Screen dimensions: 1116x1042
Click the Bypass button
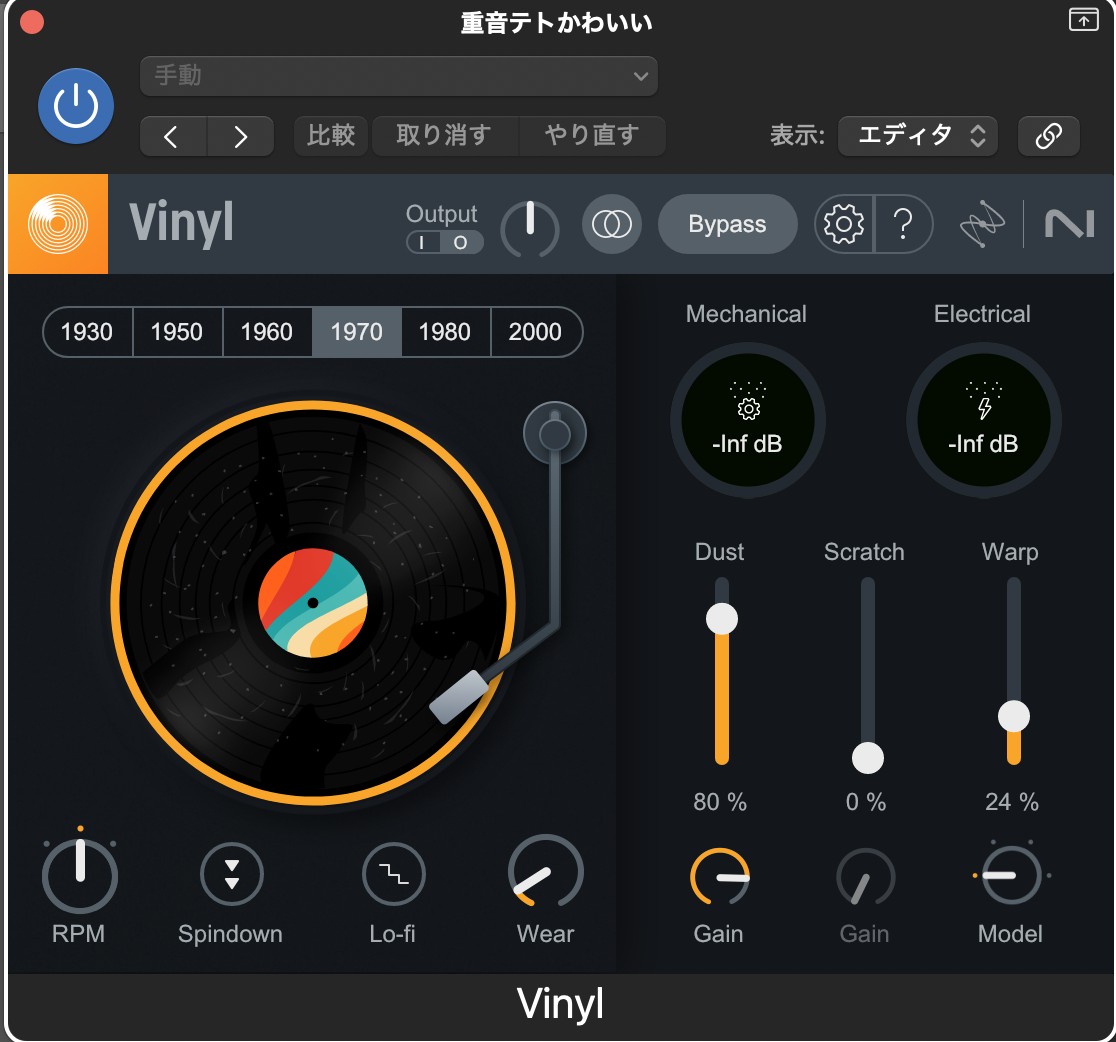coord(727,224)
